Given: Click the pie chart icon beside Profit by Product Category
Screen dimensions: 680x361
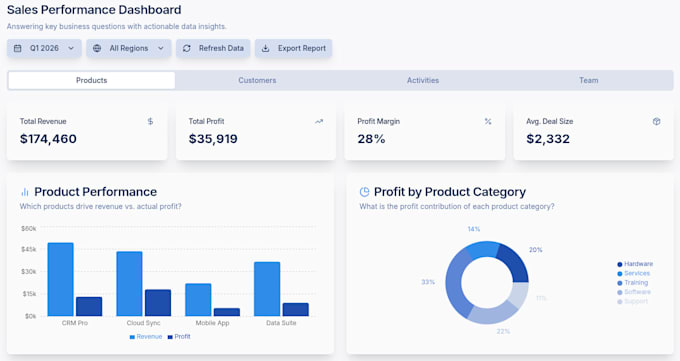Looking at the screenshot, I should coord(364,192).
